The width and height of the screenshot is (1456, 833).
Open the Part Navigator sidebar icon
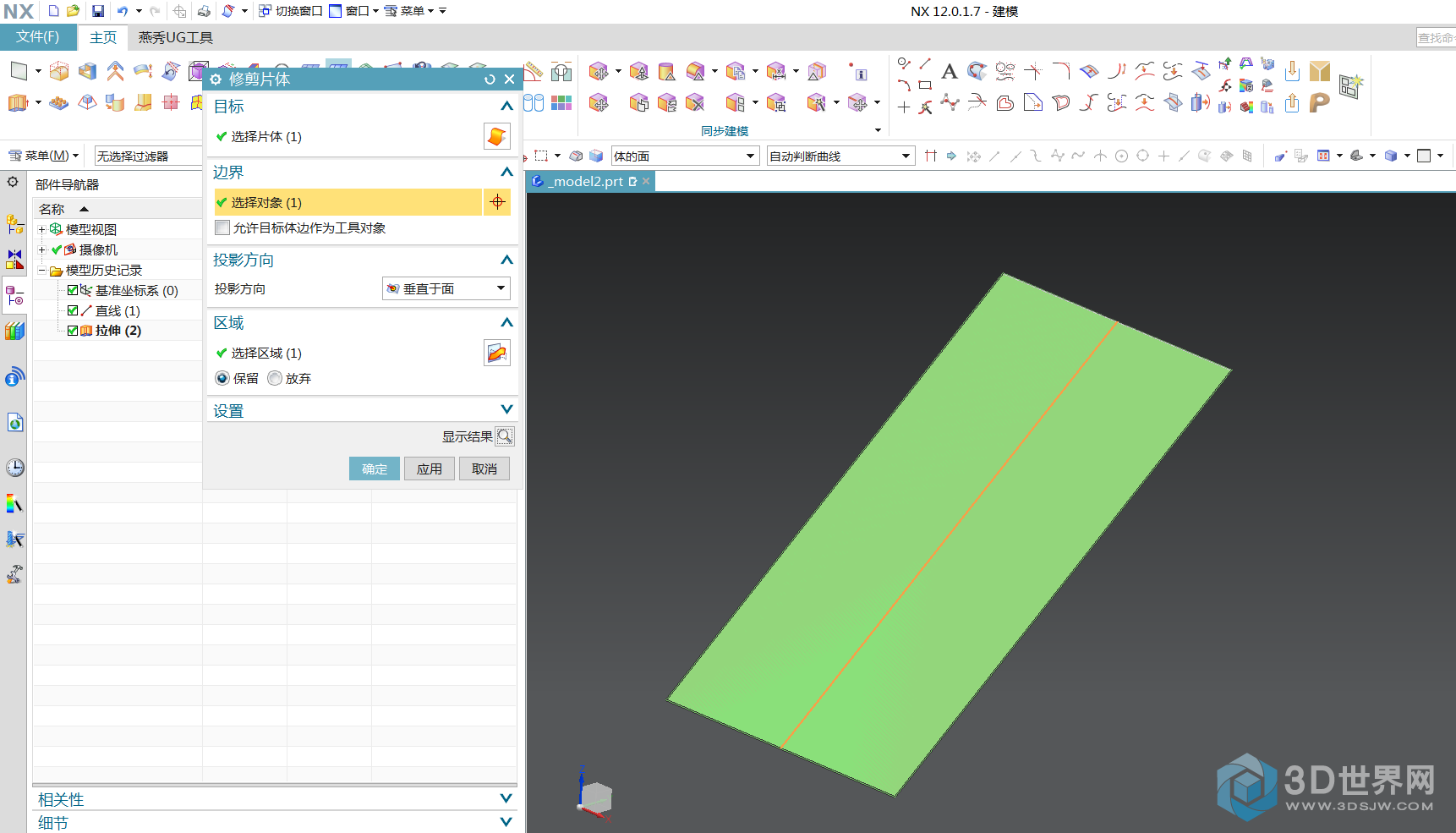tap(14, 296)
